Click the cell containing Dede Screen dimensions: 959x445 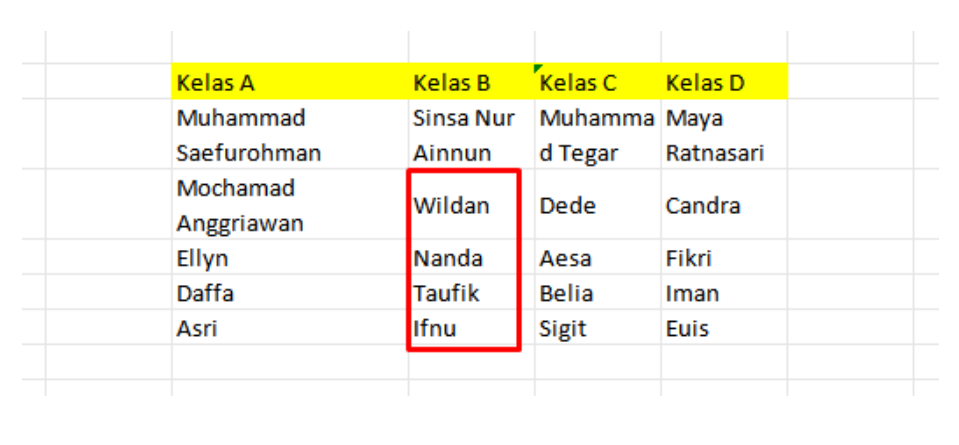click(597, 206)
